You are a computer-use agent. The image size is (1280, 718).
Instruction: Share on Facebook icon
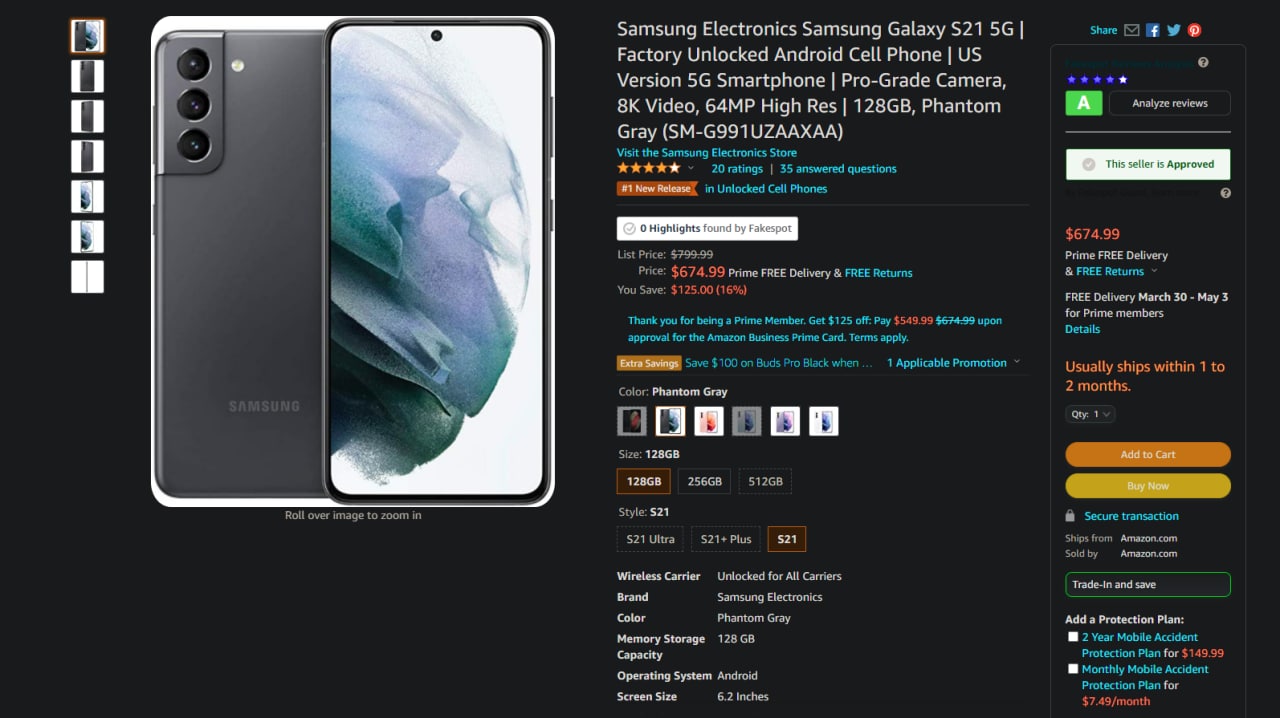tap(1153, 30)
